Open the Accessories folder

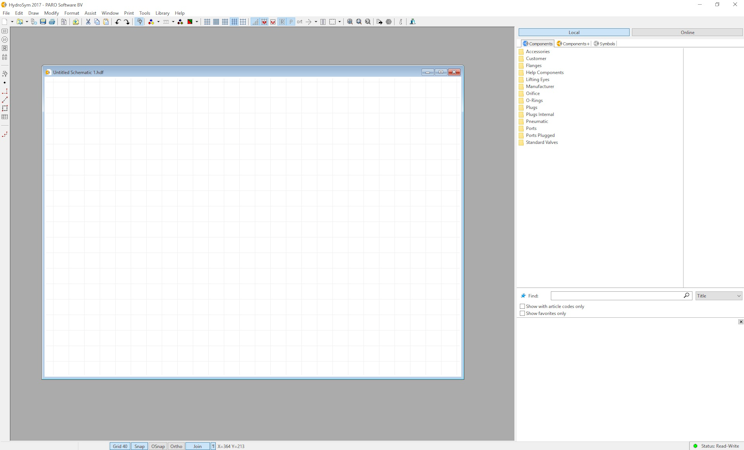pyautogui.click(x=537, y=51)
